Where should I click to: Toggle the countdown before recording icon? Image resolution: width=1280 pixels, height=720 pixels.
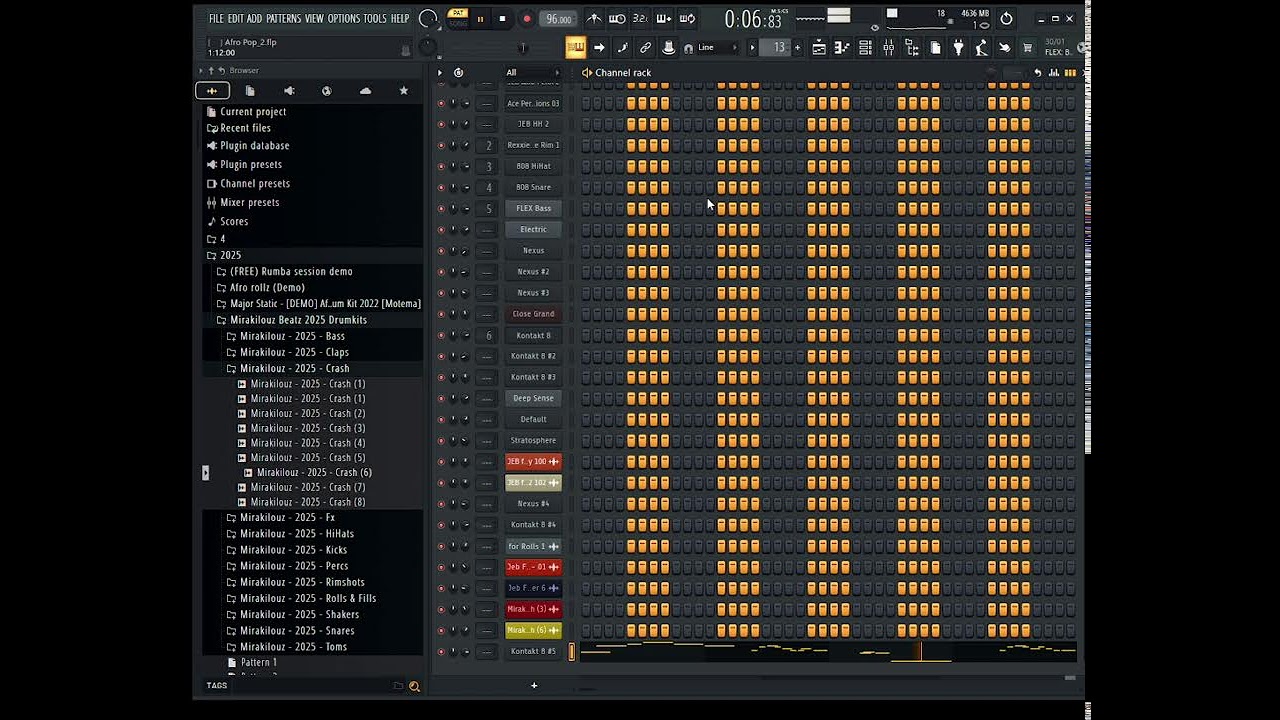pos(640,19)
